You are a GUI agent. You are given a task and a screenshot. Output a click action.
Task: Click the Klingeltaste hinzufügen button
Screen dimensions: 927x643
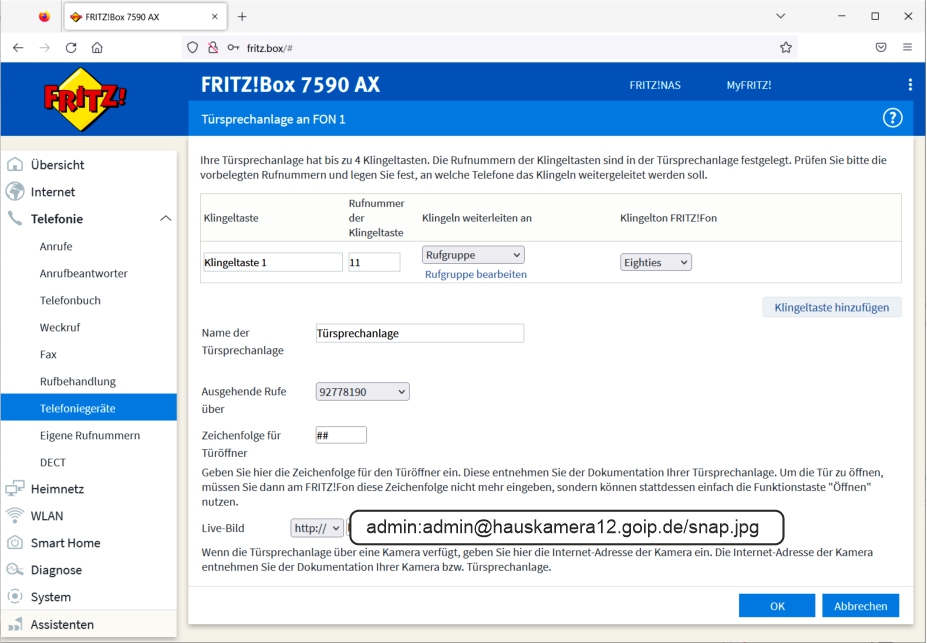coord(831,307)
